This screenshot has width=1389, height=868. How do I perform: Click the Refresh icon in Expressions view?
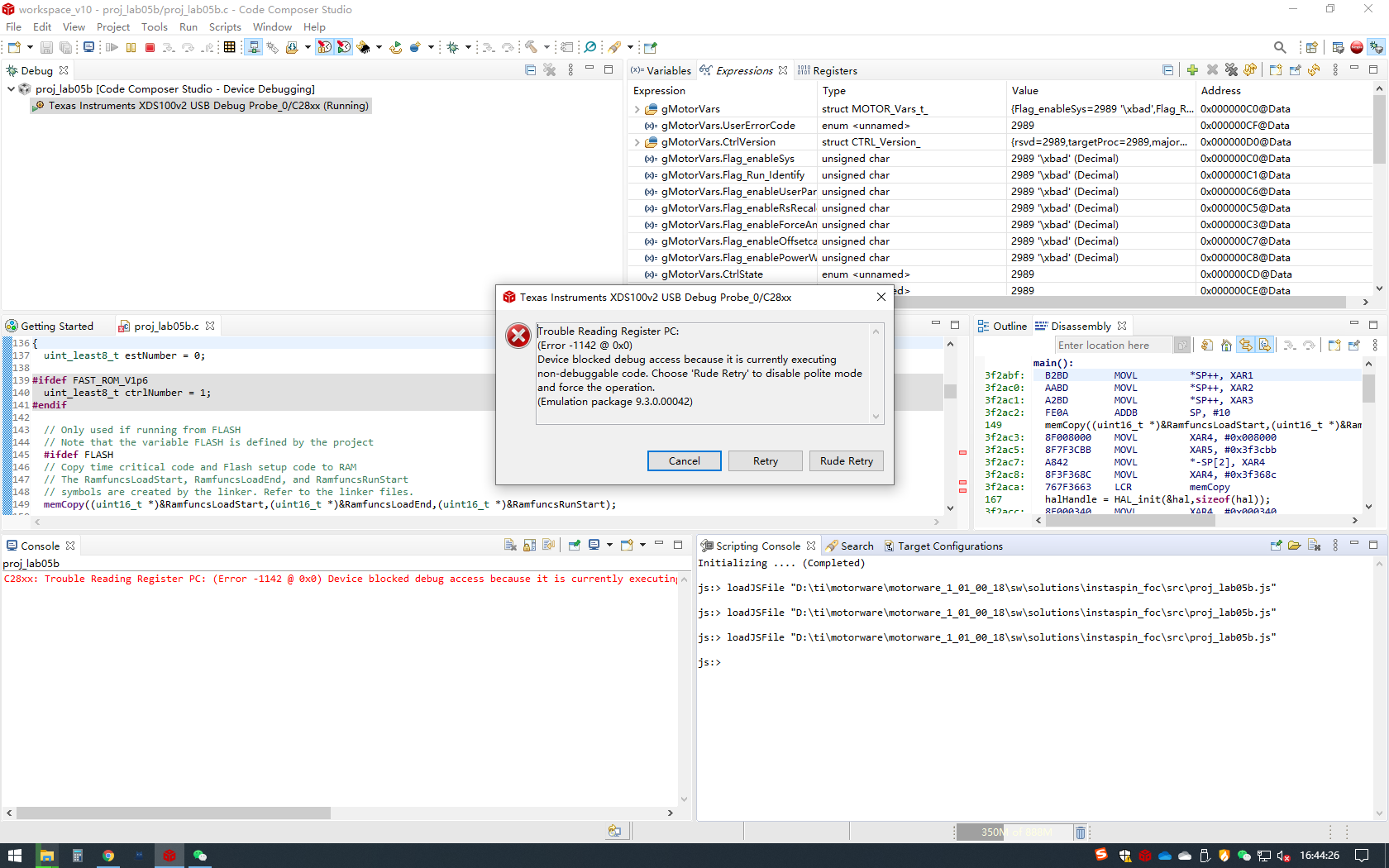pos(1314,70)
